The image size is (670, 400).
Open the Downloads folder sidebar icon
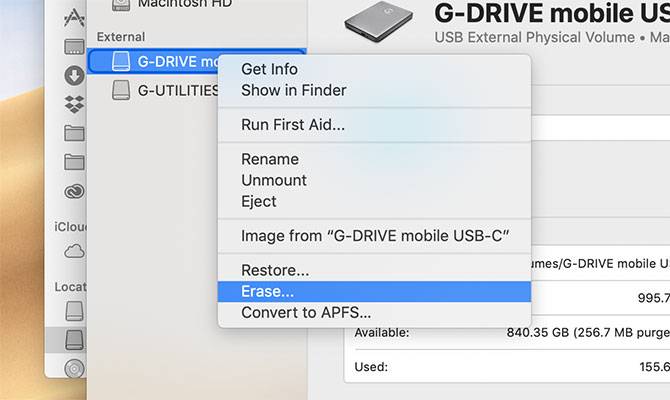pos(74,75)
